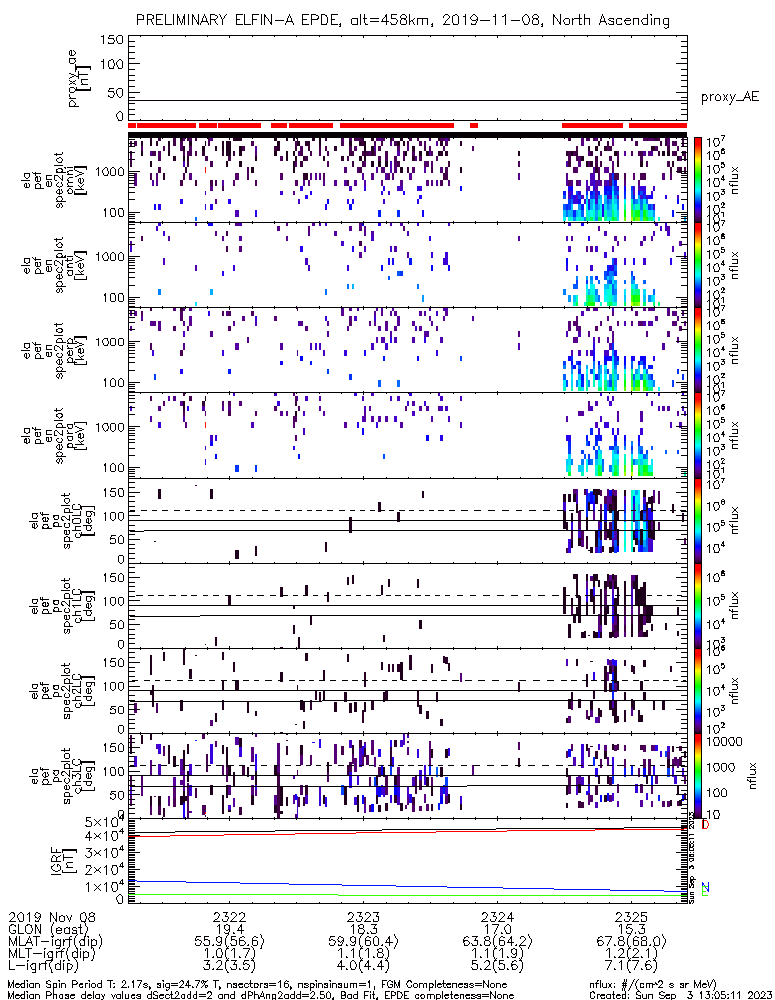Click the topmost nflux color bar
Viewport: 775px width, 1000px height.
point(698,180)
